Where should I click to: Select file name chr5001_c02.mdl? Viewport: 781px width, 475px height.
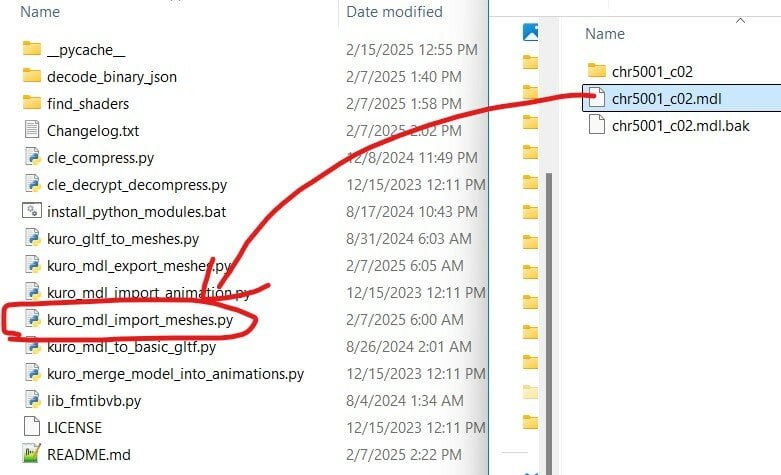[x=666, y=99]
